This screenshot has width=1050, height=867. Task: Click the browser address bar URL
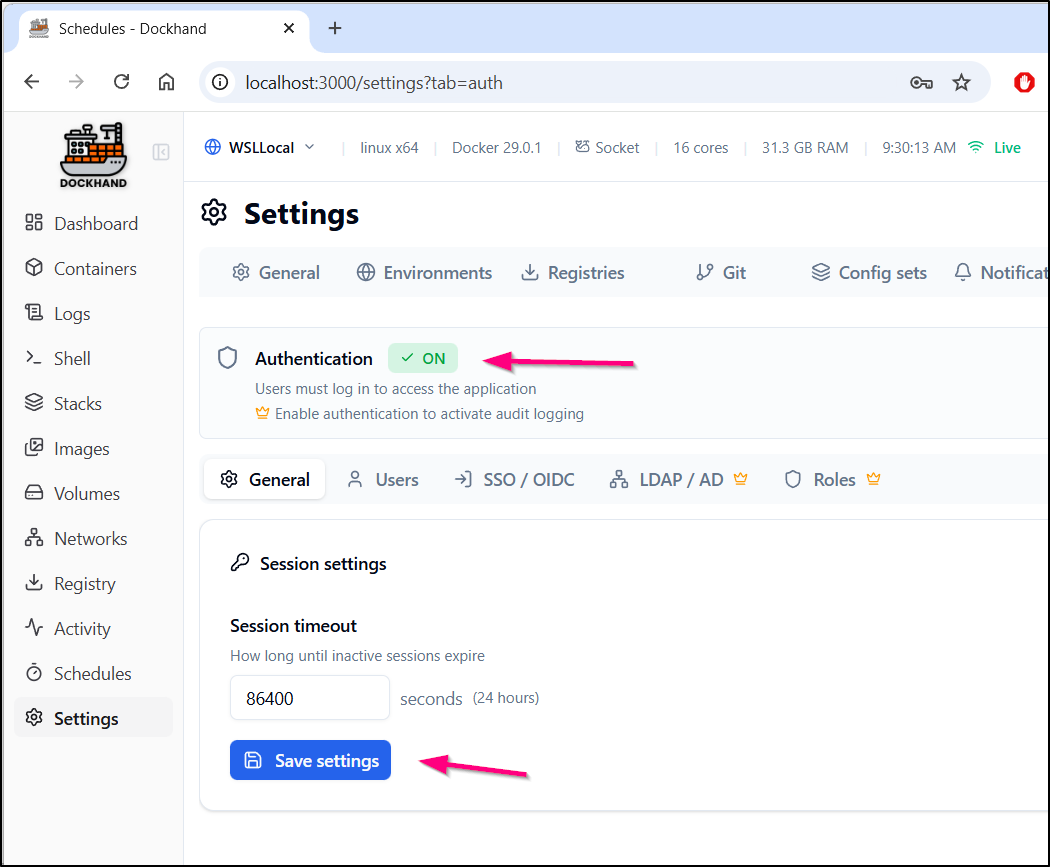[x=374, y=82]
